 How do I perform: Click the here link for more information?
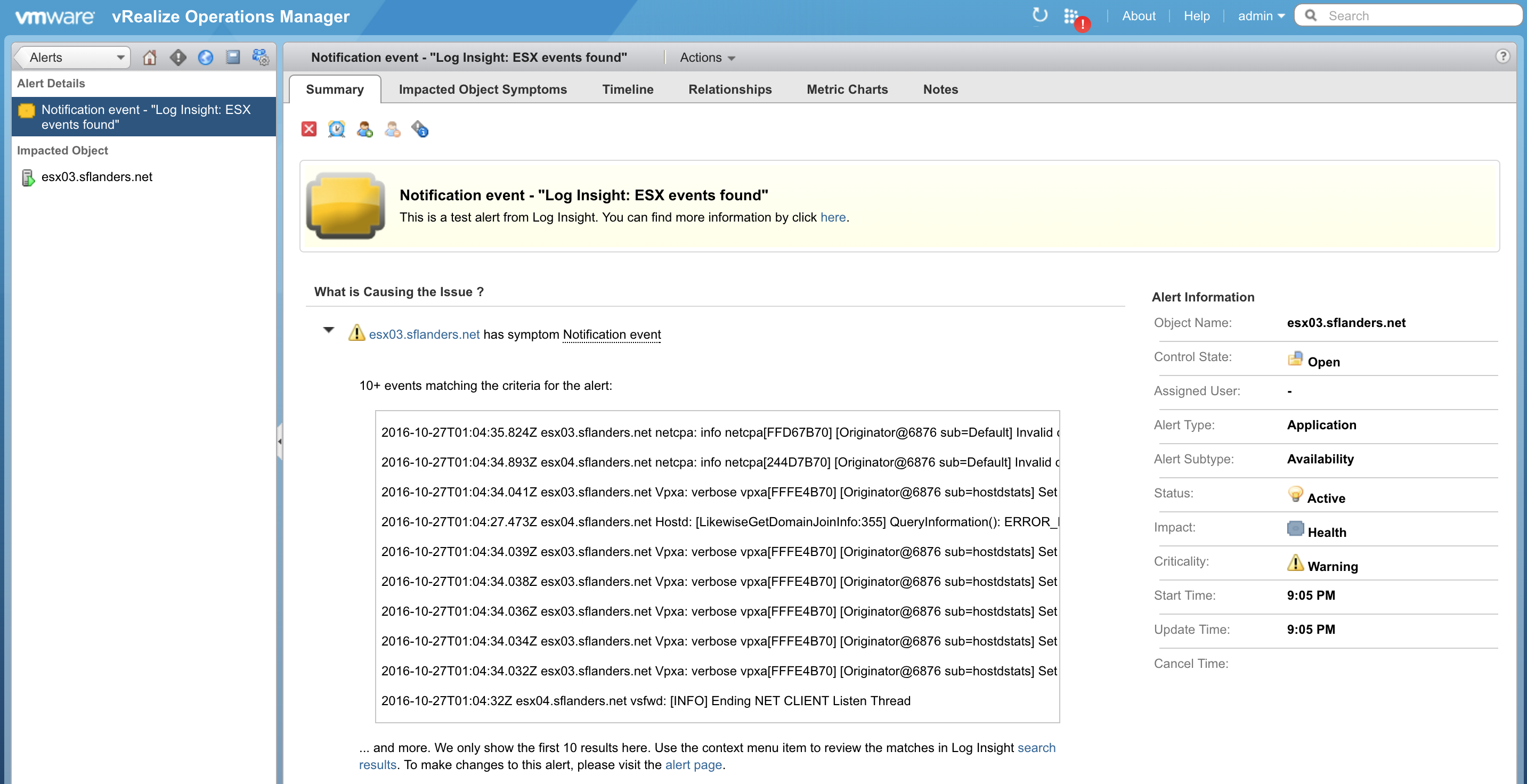coord(833,216)
